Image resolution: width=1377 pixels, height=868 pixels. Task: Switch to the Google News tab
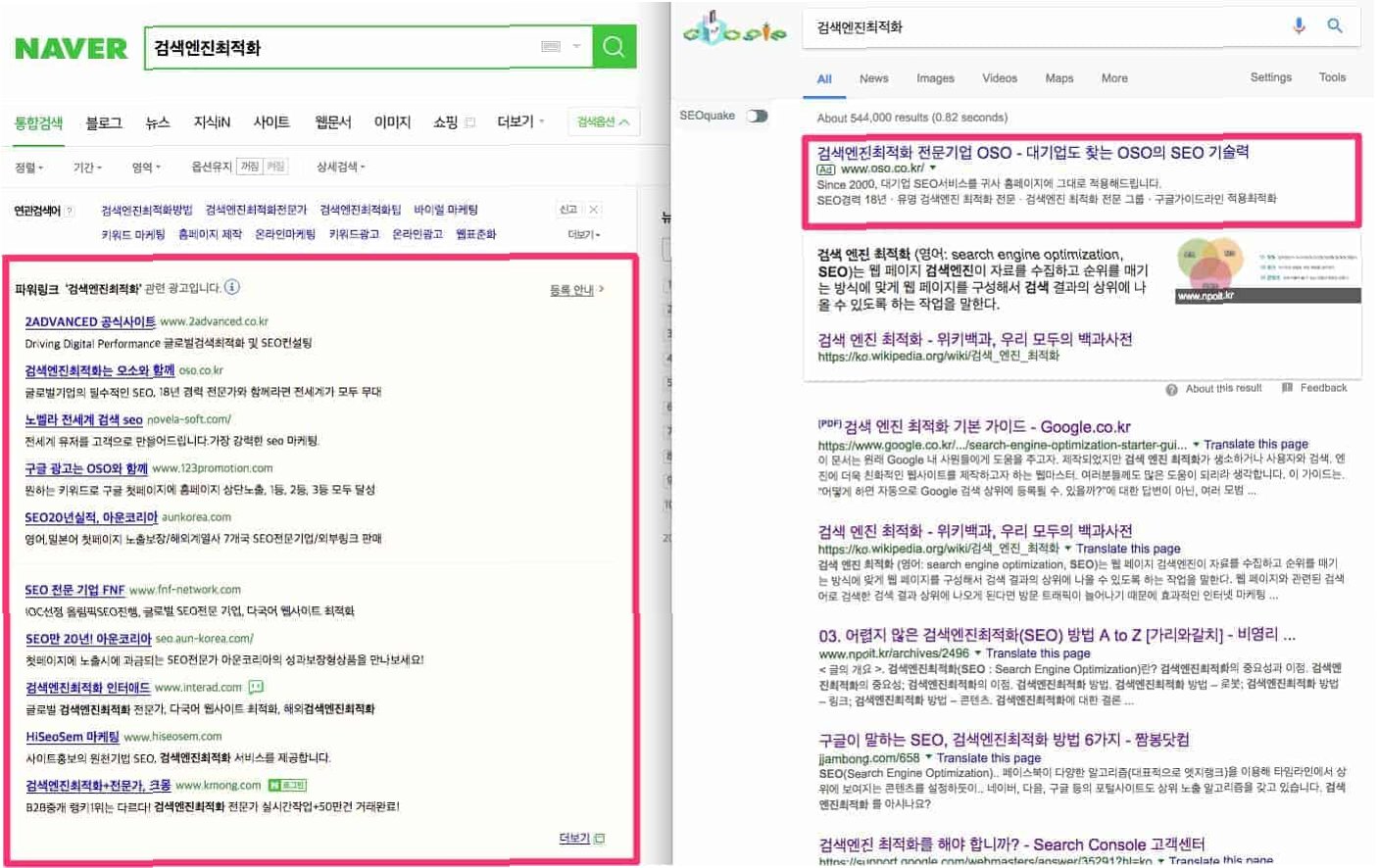point(873,78)
